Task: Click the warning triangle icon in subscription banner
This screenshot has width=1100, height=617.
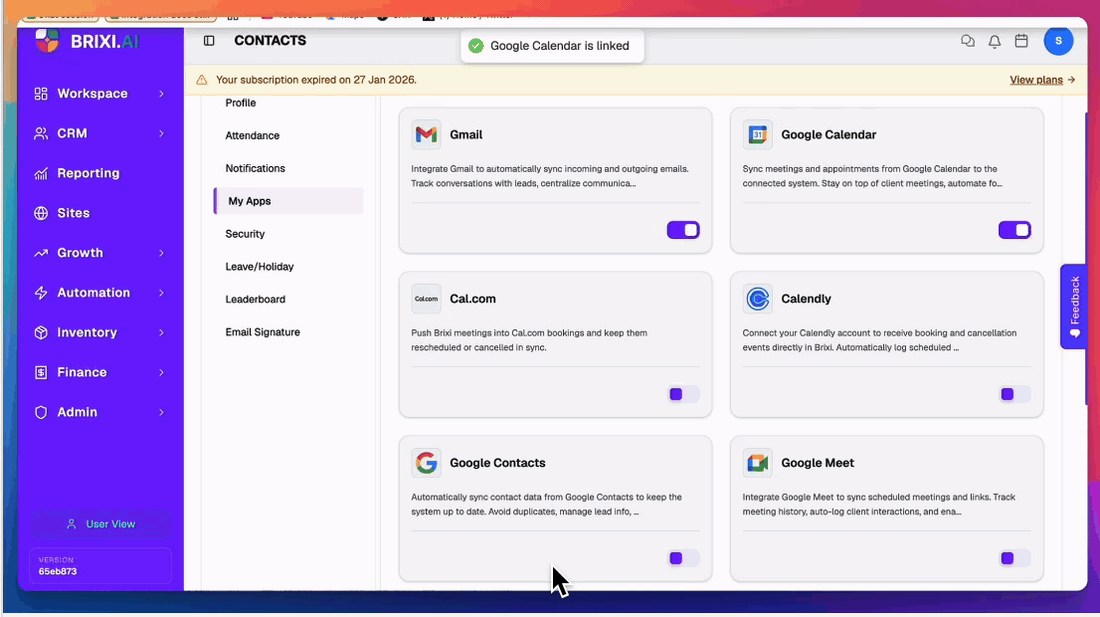Action: pyautogui.click(x=202, y=80)
